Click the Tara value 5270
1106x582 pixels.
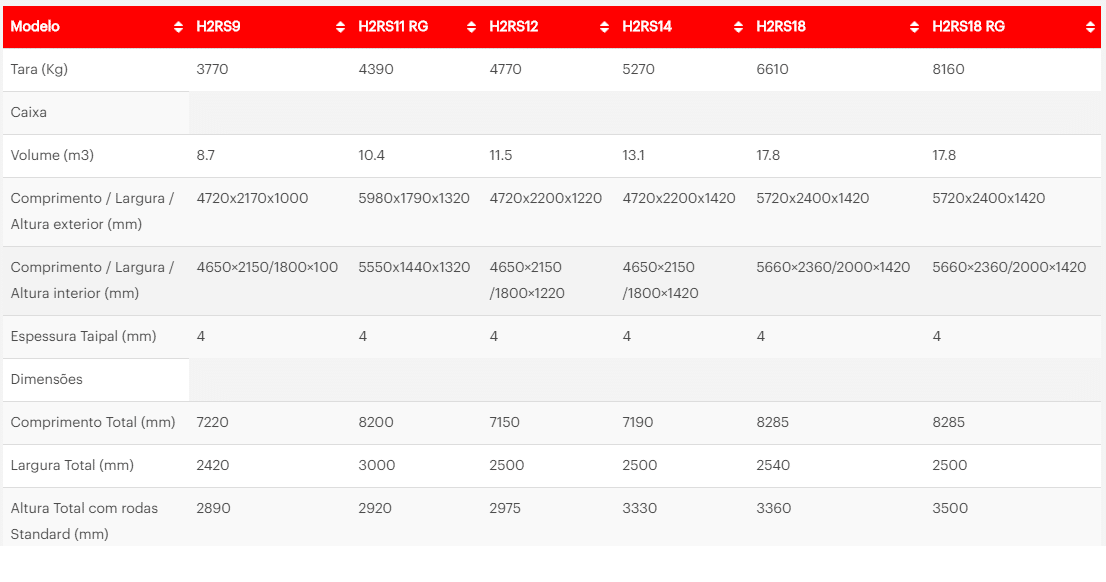(638, 69)
